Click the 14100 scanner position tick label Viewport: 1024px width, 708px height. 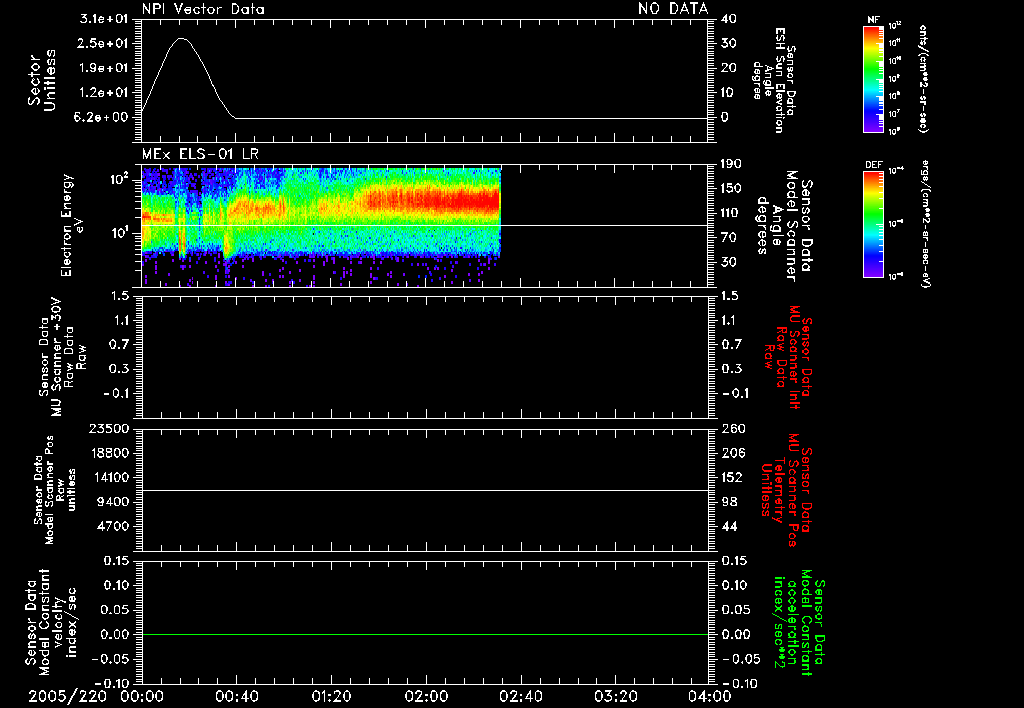coord(109,477)
